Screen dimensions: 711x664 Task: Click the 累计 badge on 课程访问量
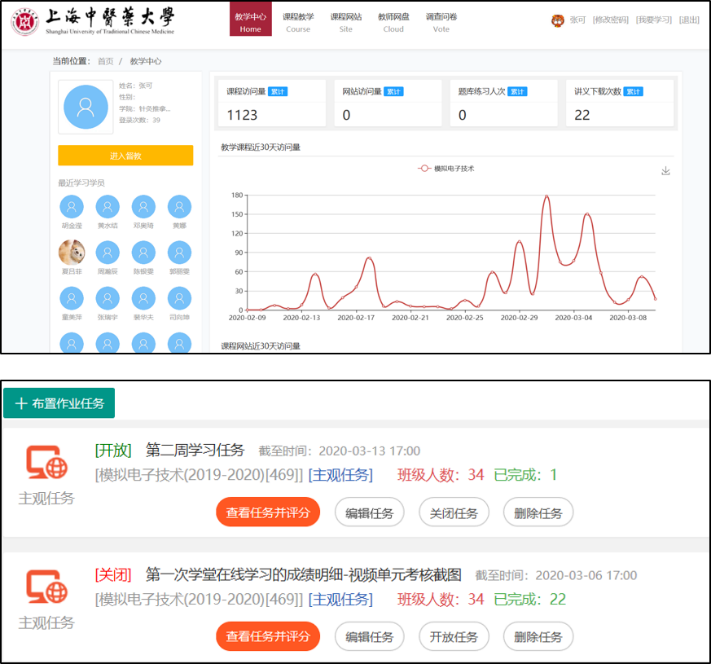277,92
